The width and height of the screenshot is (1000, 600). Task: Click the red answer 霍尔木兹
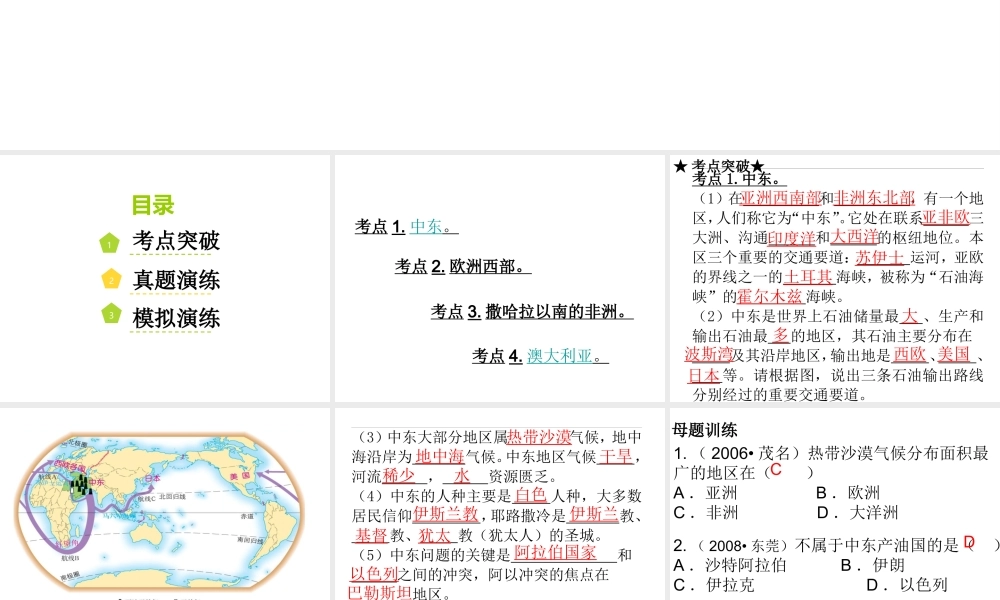(x=769, y=297)
